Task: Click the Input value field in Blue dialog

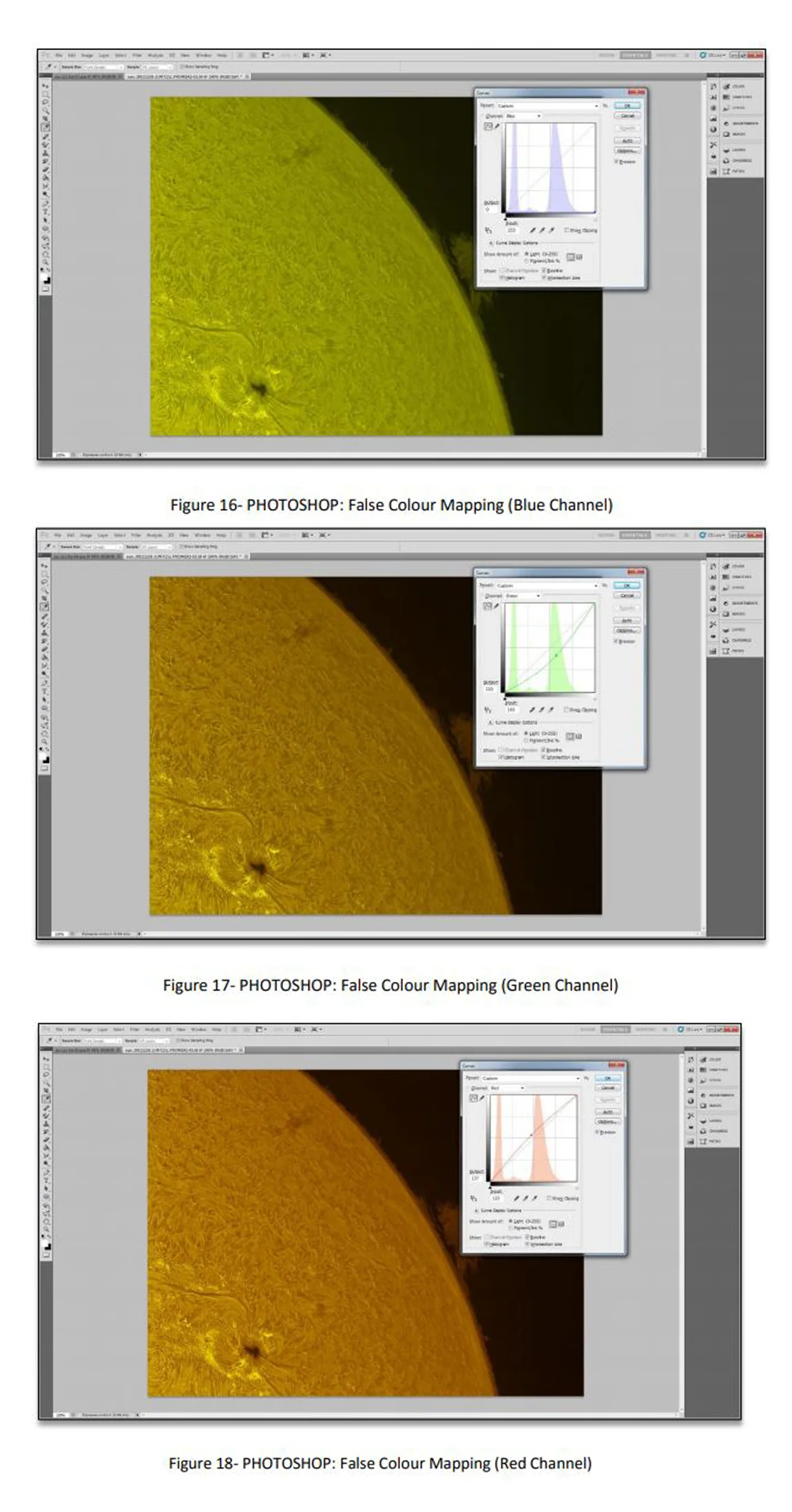Action: point(513,230)
